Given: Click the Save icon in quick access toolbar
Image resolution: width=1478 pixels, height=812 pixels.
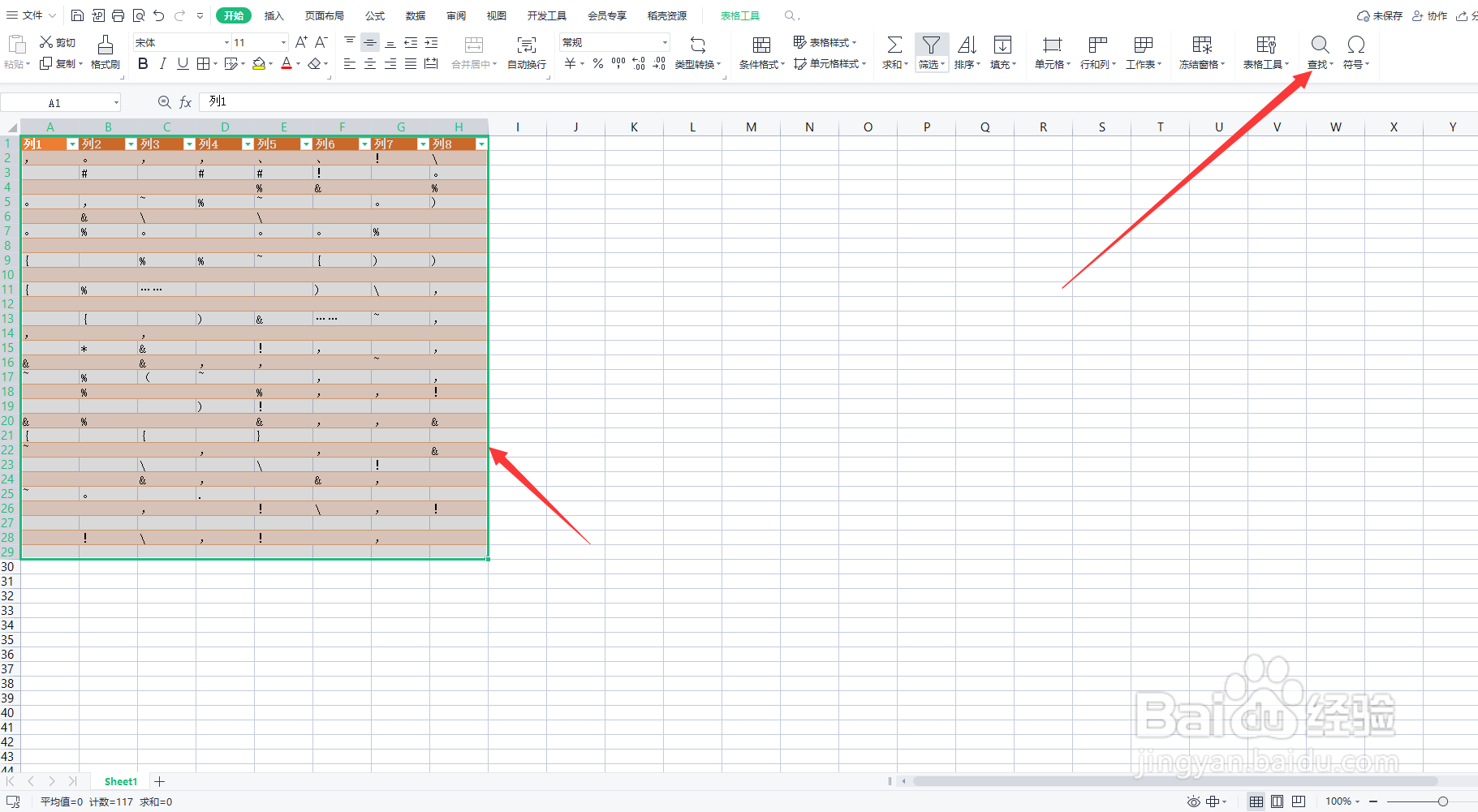Looking at the screenshot, I should pyautogui.click(x=77, y=15).
